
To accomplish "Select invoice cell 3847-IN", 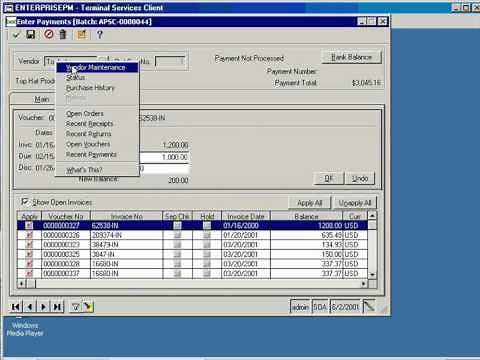I will [127, 254].
